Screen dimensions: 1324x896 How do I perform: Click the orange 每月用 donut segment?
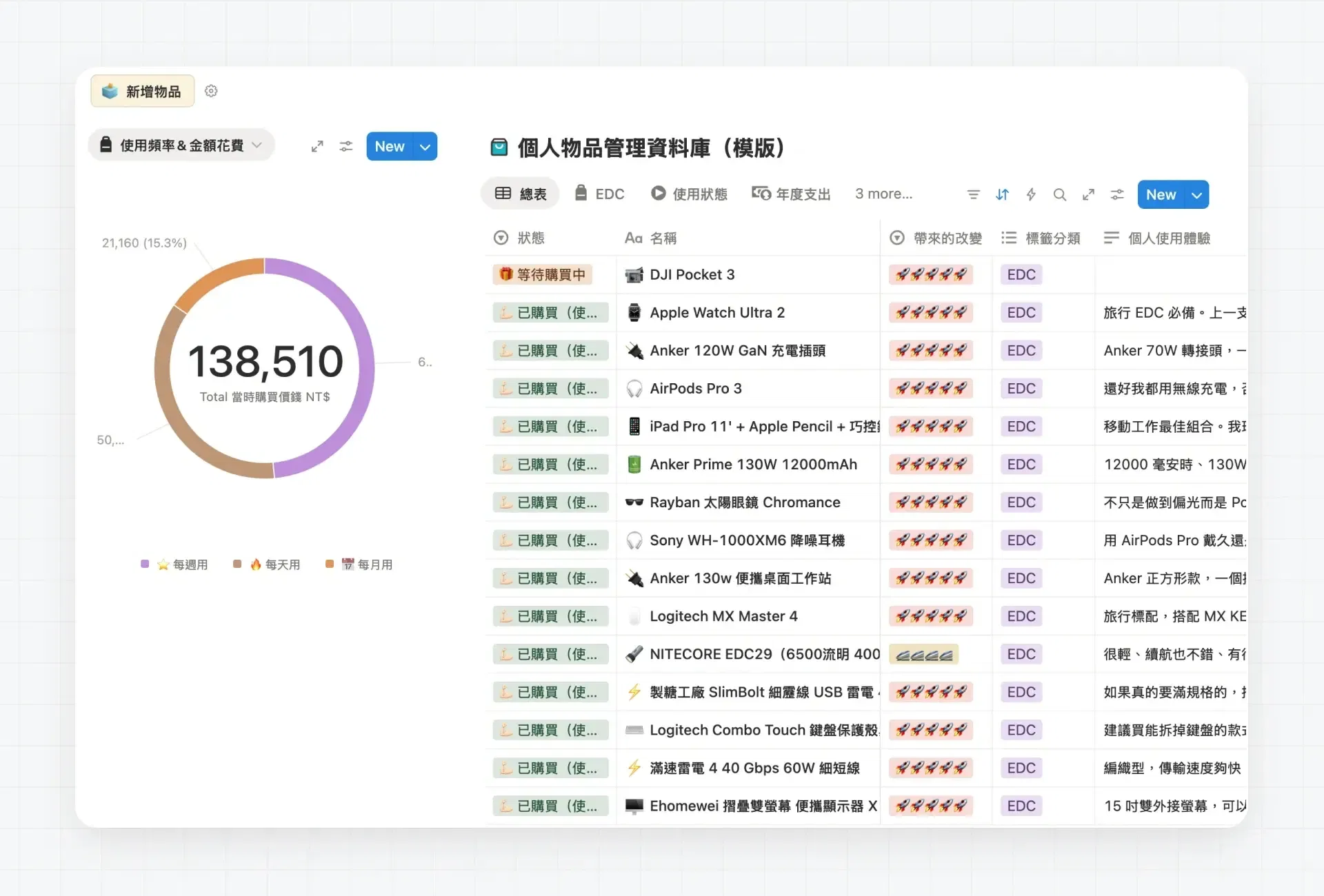215,278
